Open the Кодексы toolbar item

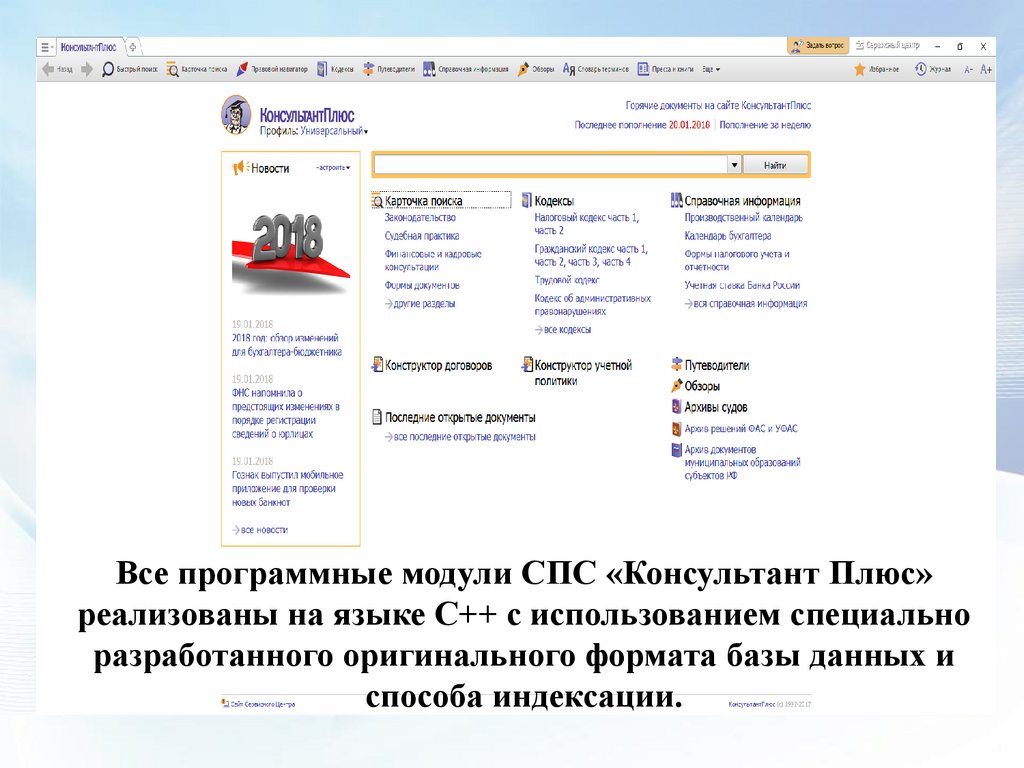click(x=335, y=69)
